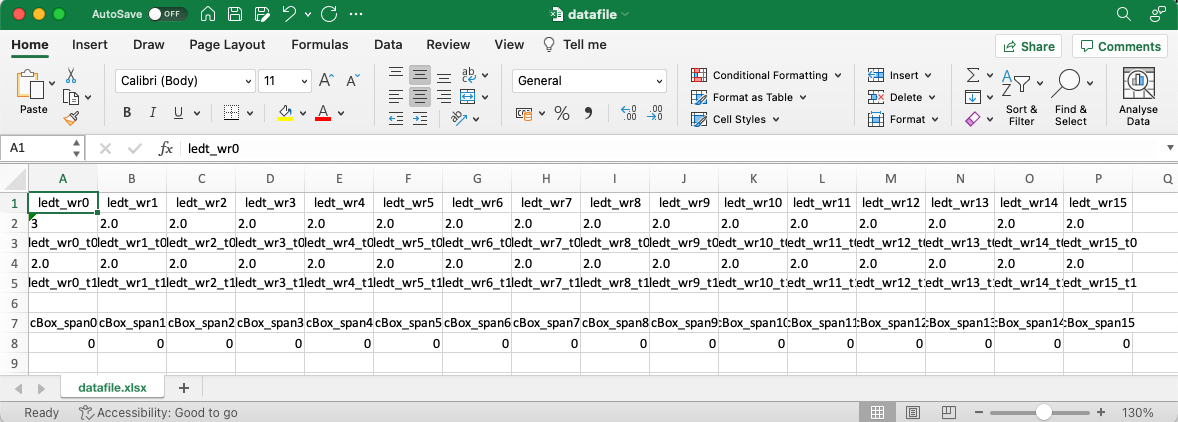Adjust the zoom slider knob
The width and height of the screenshot is (1178, 422).
click(1044, 412)
